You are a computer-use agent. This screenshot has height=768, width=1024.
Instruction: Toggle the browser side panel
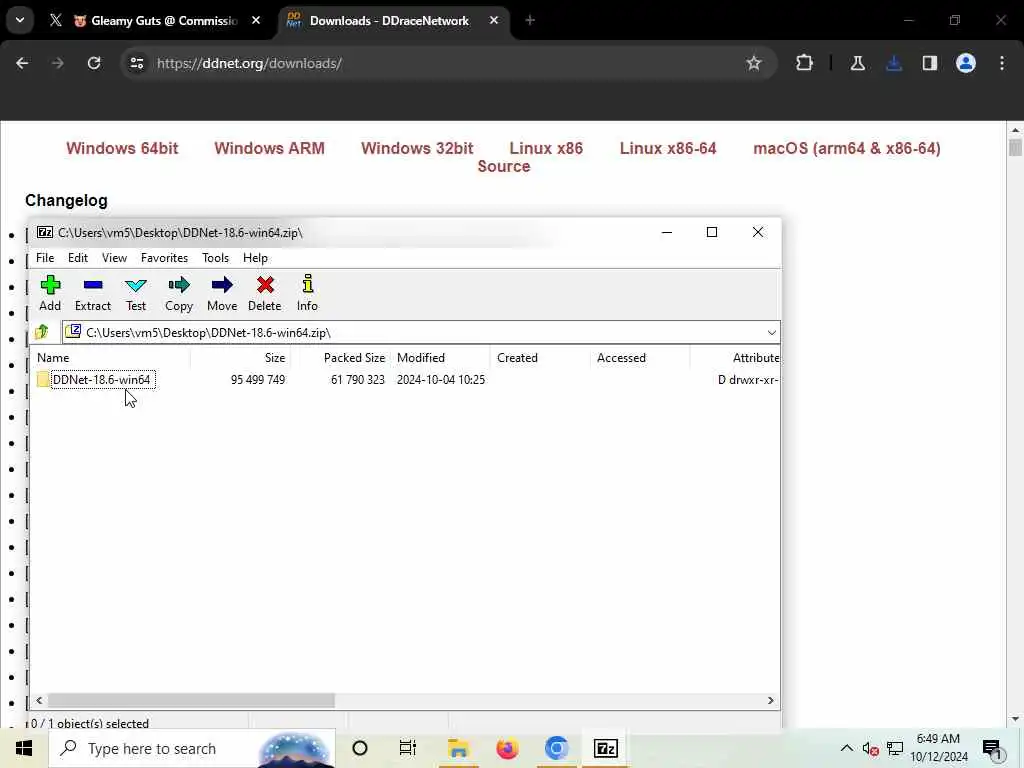[930, 63]
